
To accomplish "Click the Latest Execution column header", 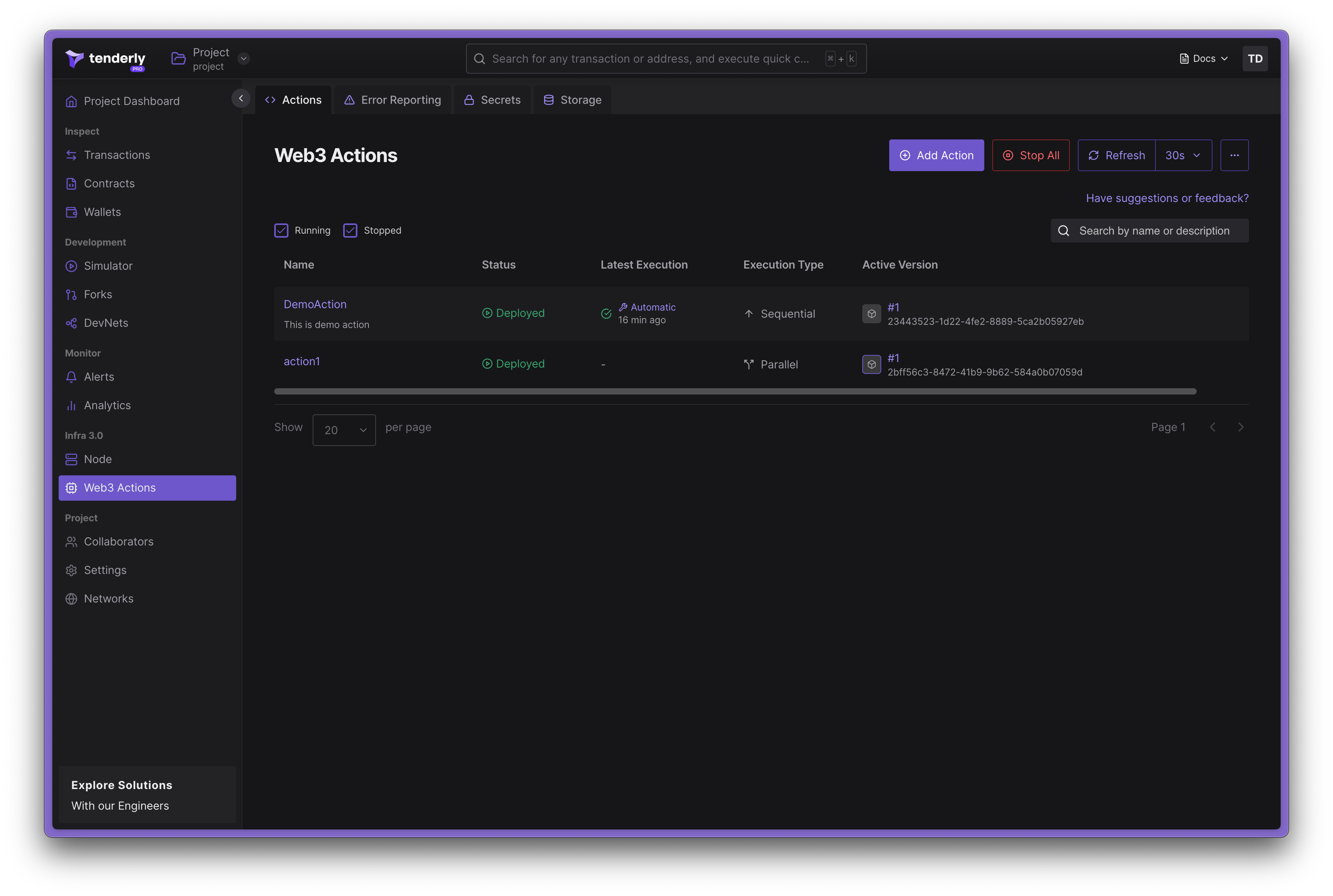I will click(644, 265).
